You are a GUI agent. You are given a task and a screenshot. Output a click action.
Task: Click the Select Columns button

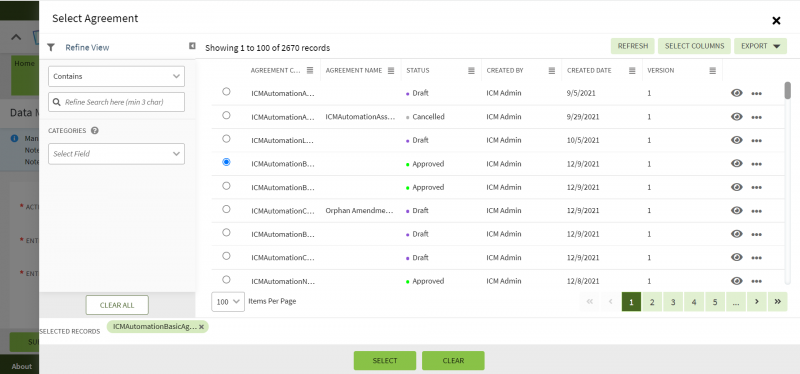(694, 46)
